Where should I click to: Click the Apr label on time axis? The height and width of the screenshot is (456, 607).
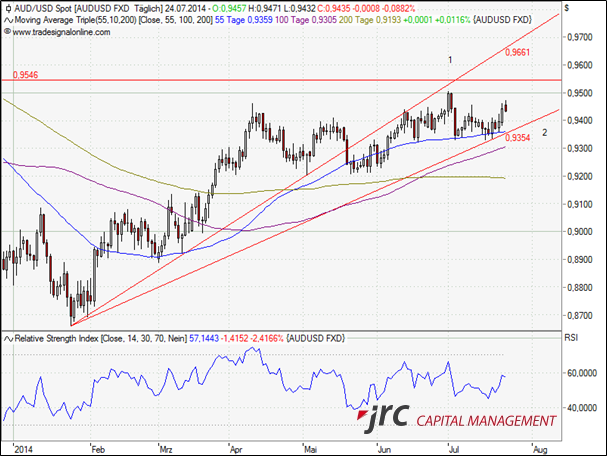point(235,448)
